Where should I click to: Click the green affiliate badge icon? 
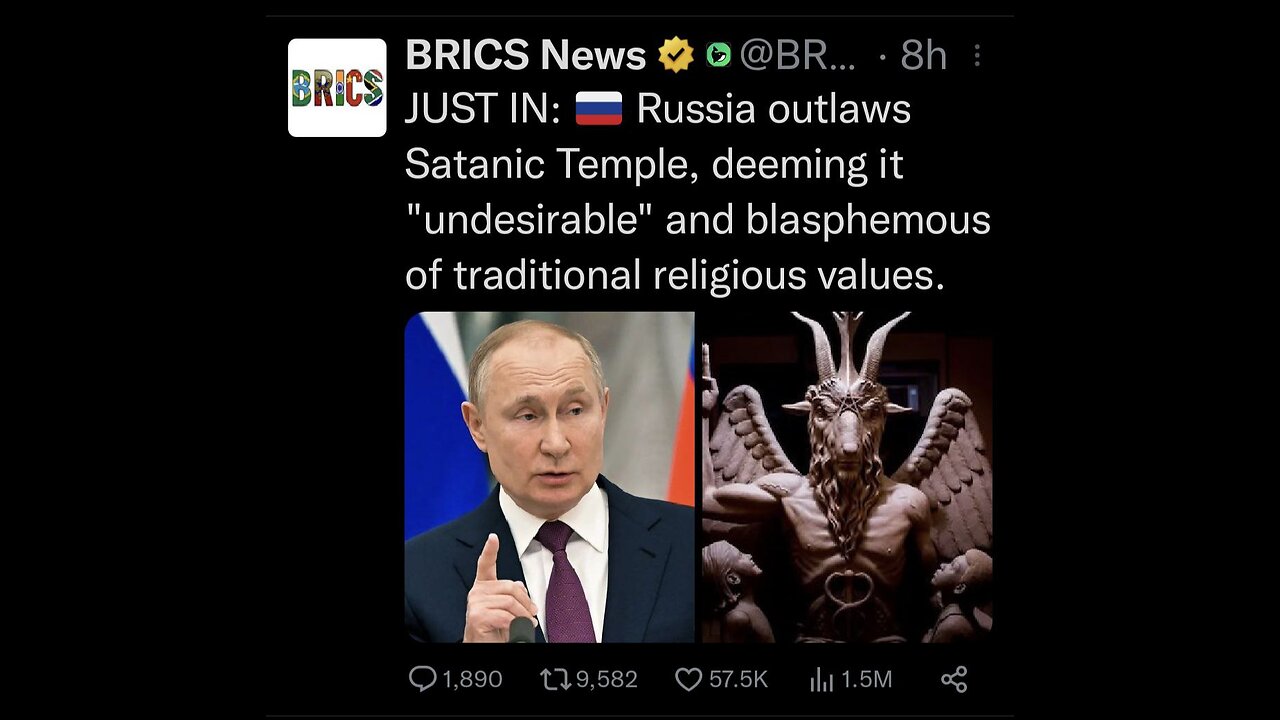point(718,55)
